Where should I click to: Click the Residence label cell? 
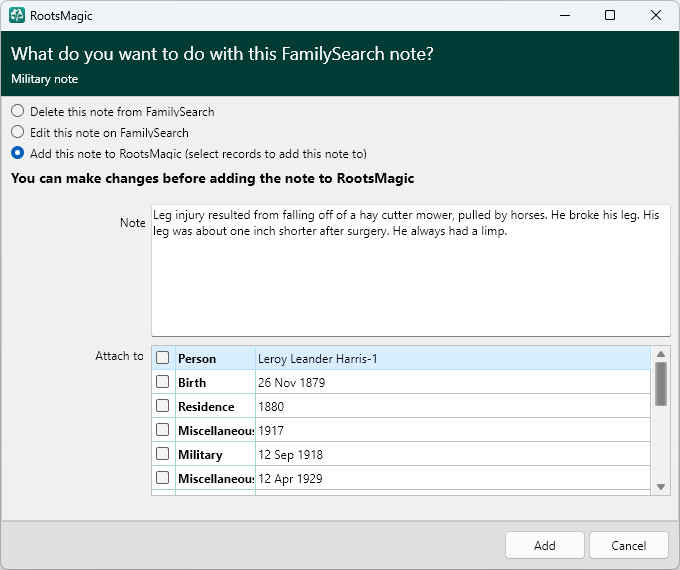[x=216, y=406]
